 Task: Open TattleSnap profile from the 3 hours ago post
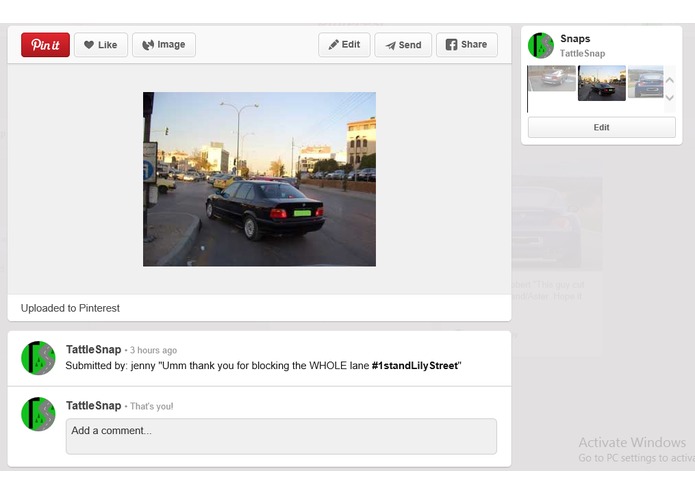94,350
